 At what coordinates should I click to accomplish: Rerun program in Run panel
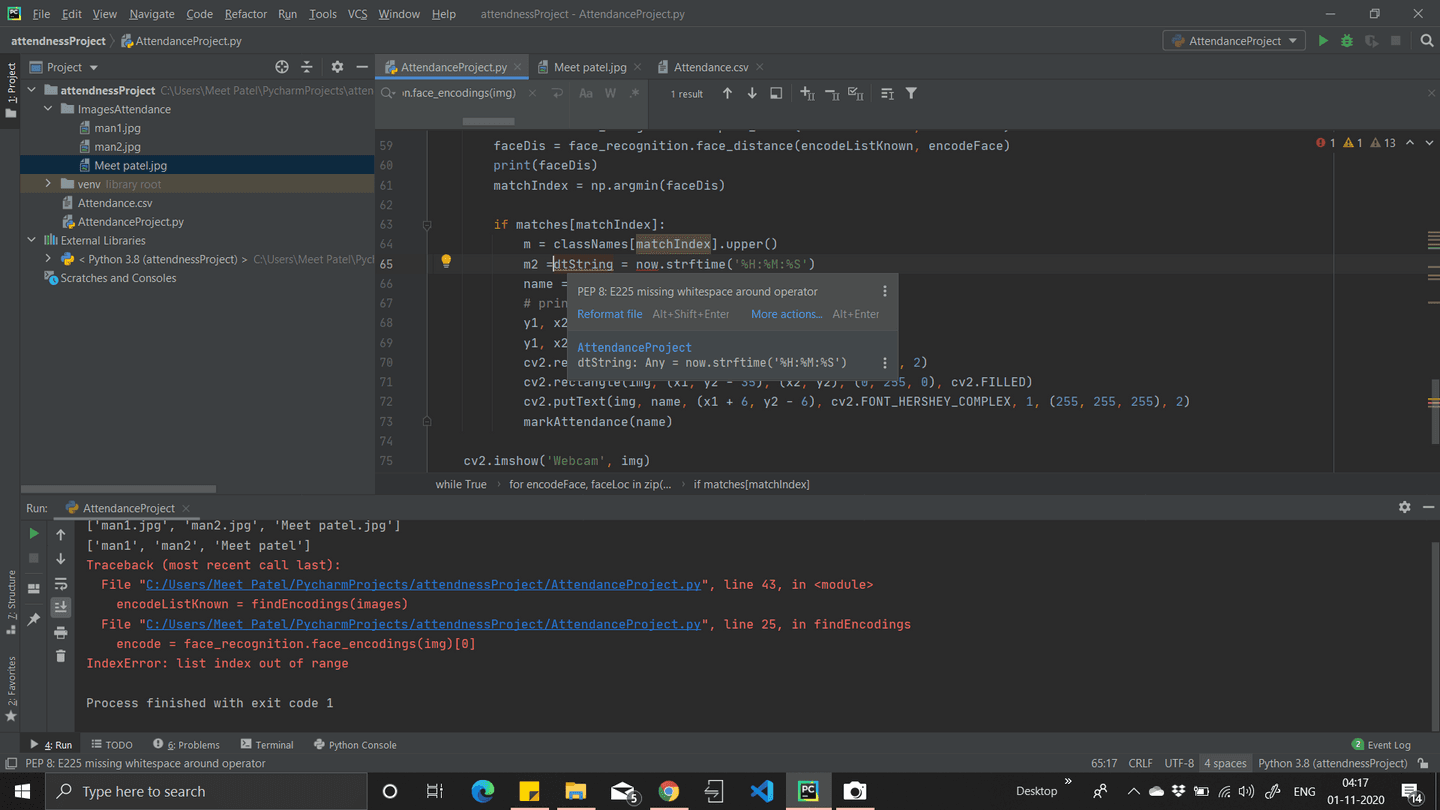[34, 534]
